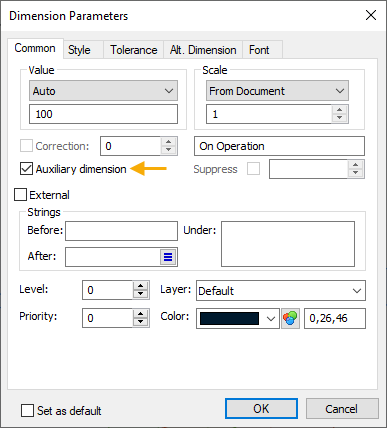Viewport: 387px width, 428px height.
Task: Close the Dimension Parameters dialog
Action: click(x=371, y=15)
